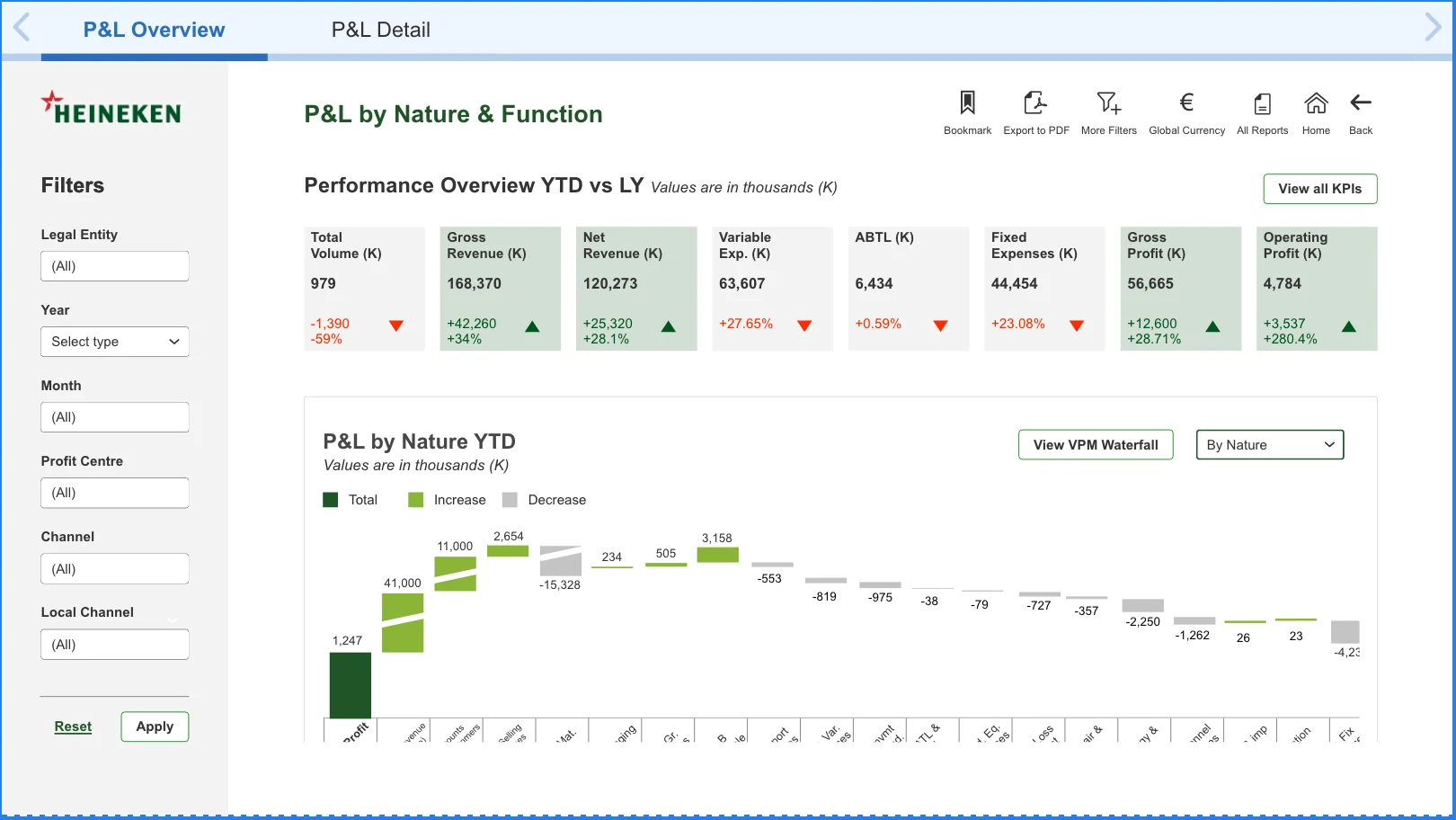Image resolution: width=1456 pixels, height=820 pixels.
Task: Click the dark green 1,247 waterfall bar
Action: click(x=351, y=685)
